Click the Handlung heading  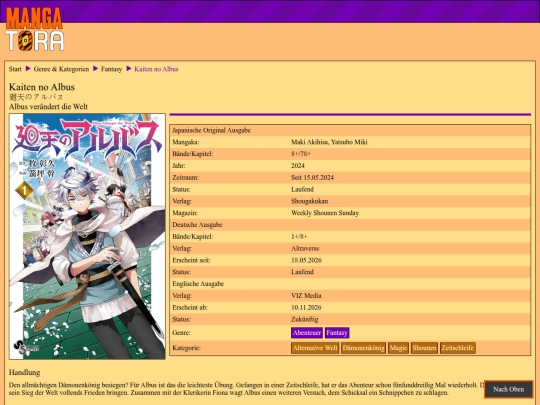(24, 372)
